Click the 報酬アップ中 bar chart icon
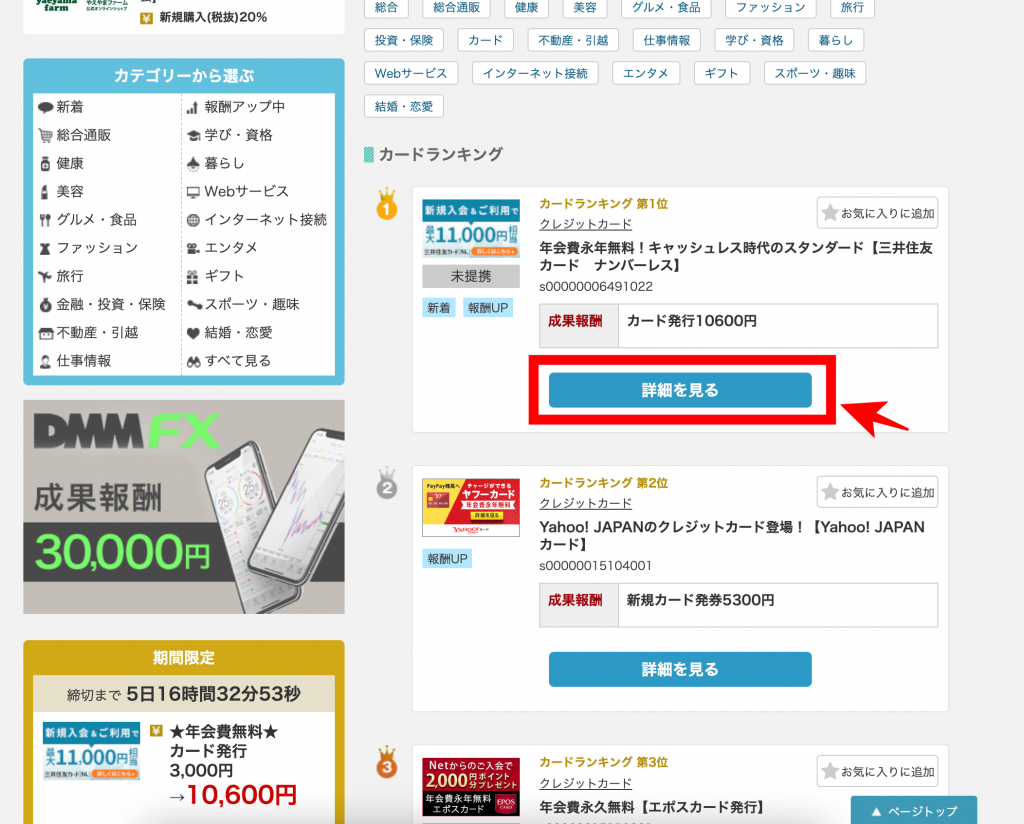Screen dimensions: 1024x824 point(194,107)
